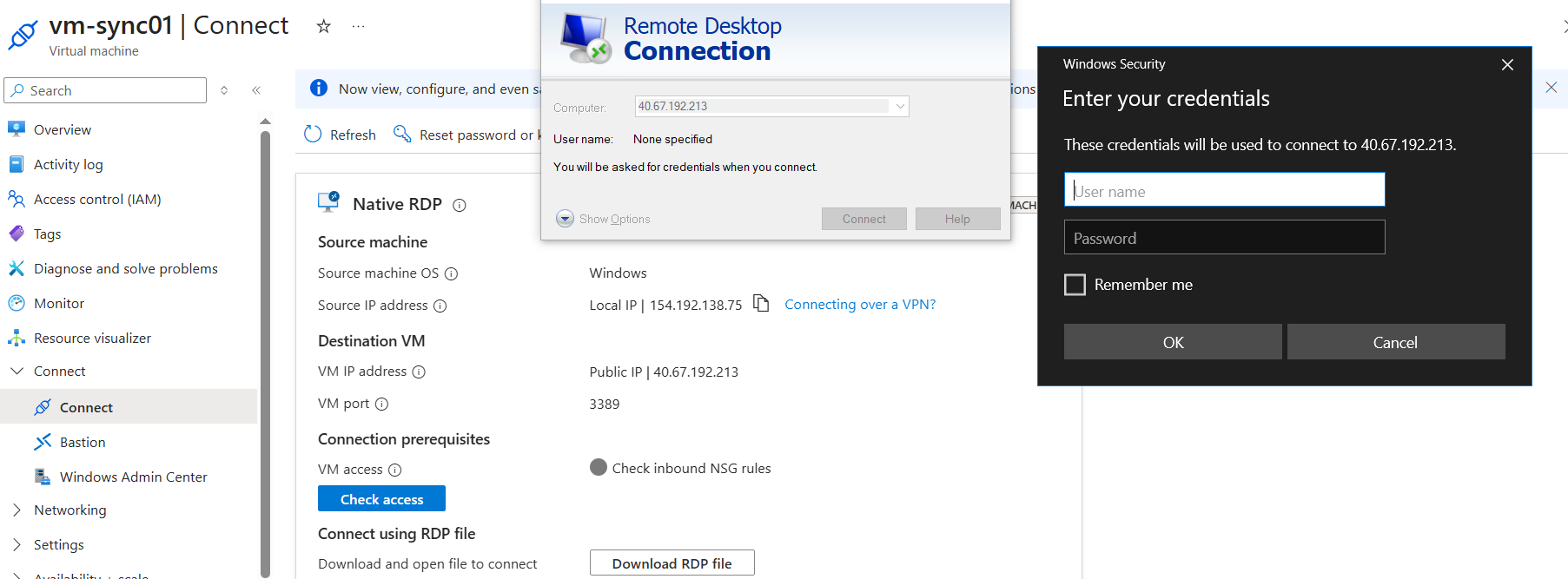Expand the Networking section
This screenshot has width=1568, height=579.
coord(17,510)
